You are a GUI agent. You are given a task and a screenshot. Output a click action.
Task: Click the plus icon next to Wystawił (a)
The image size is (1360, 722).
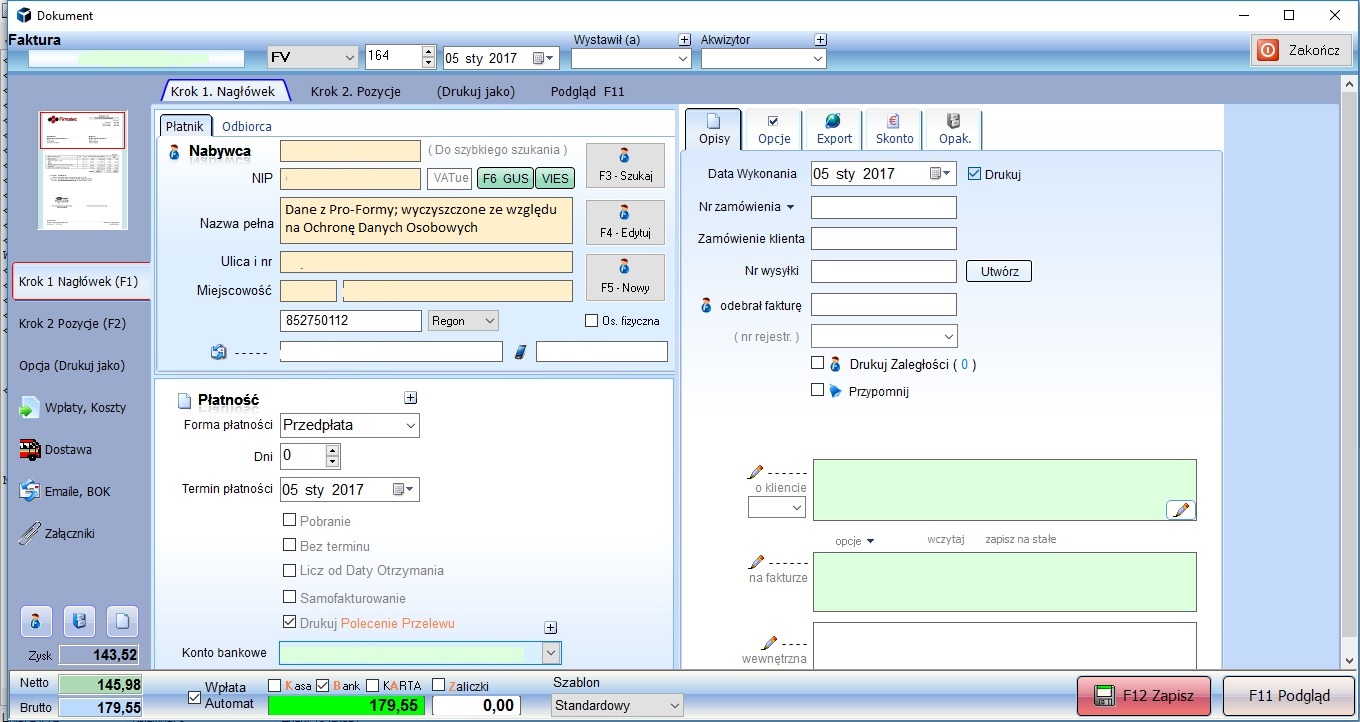click(685, 40)
